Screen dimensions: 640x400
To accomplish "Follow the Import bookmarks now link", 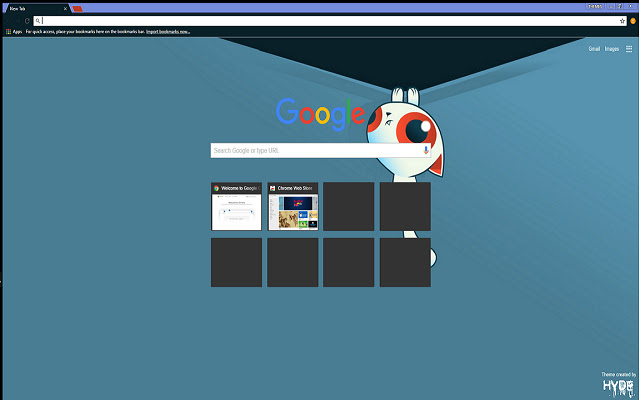I will click(168, 31).
